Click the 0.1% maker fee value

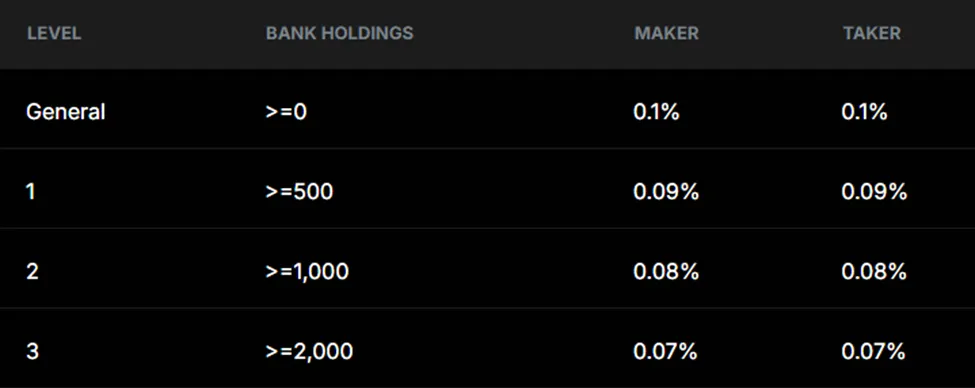656,113
